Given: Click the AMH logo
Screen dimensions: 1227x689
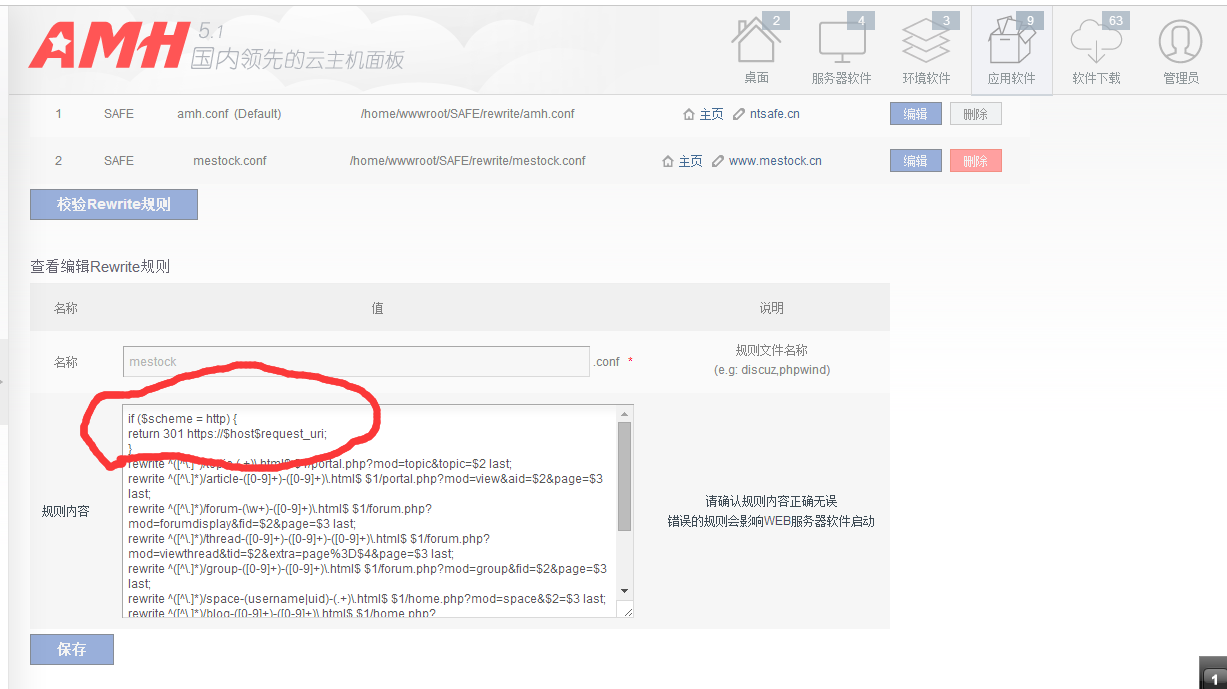Looking at the screenshot, I should point(108,47).
